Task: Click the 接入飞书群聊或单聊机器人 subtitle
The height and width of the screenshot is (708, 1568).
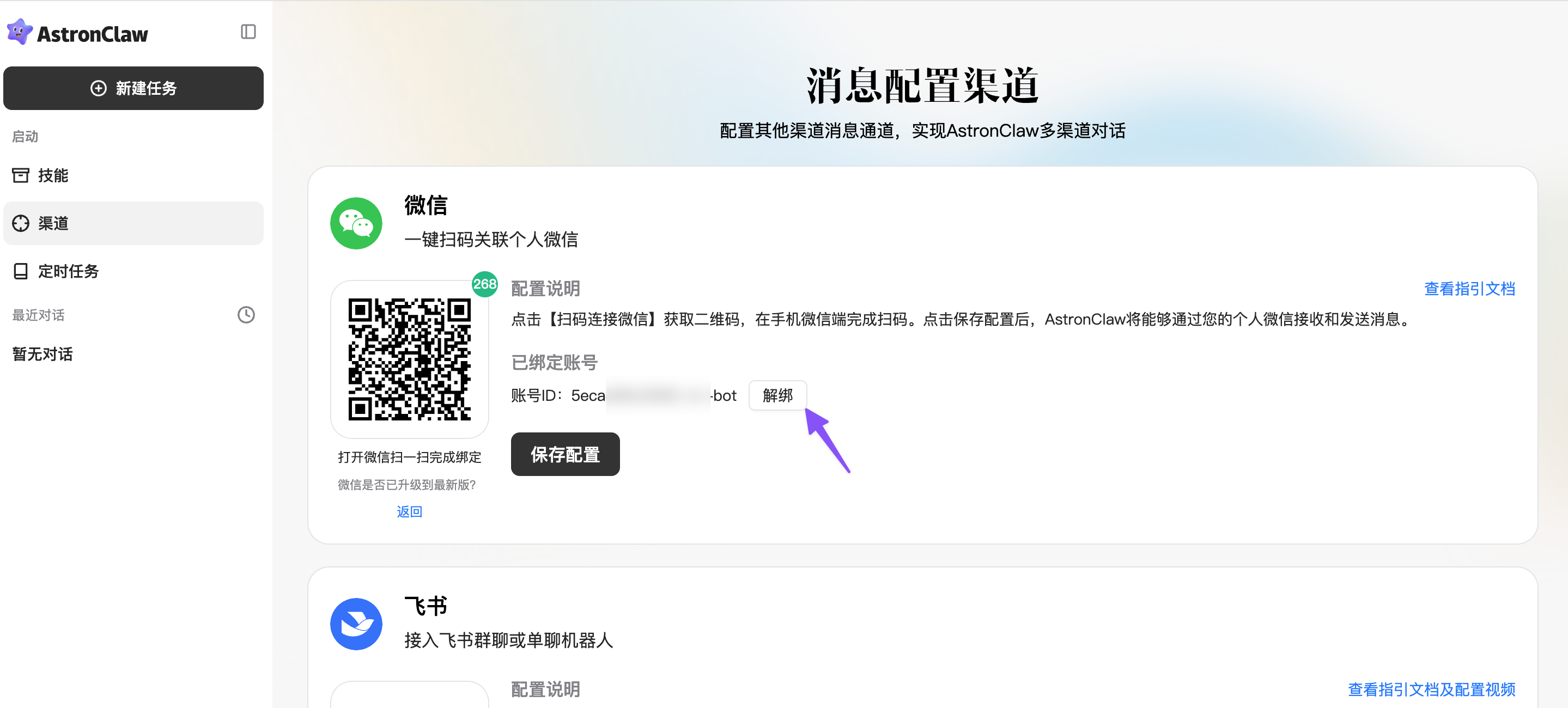Action: (508, 640)
